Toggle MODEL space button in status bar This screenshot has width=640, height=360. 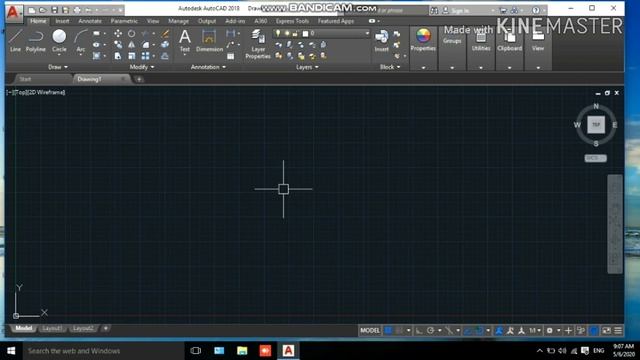[x=370, y=331]
